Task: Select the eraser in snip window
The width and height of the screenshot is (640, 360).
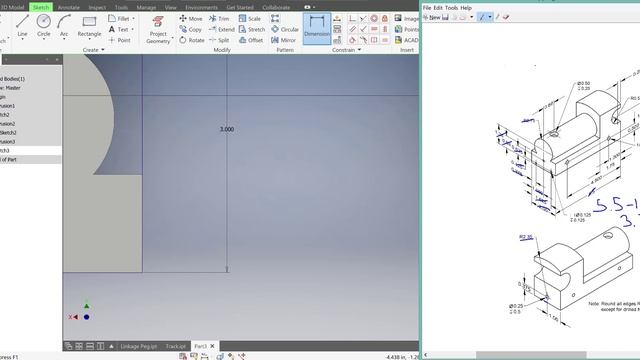Action: [506, 17]
